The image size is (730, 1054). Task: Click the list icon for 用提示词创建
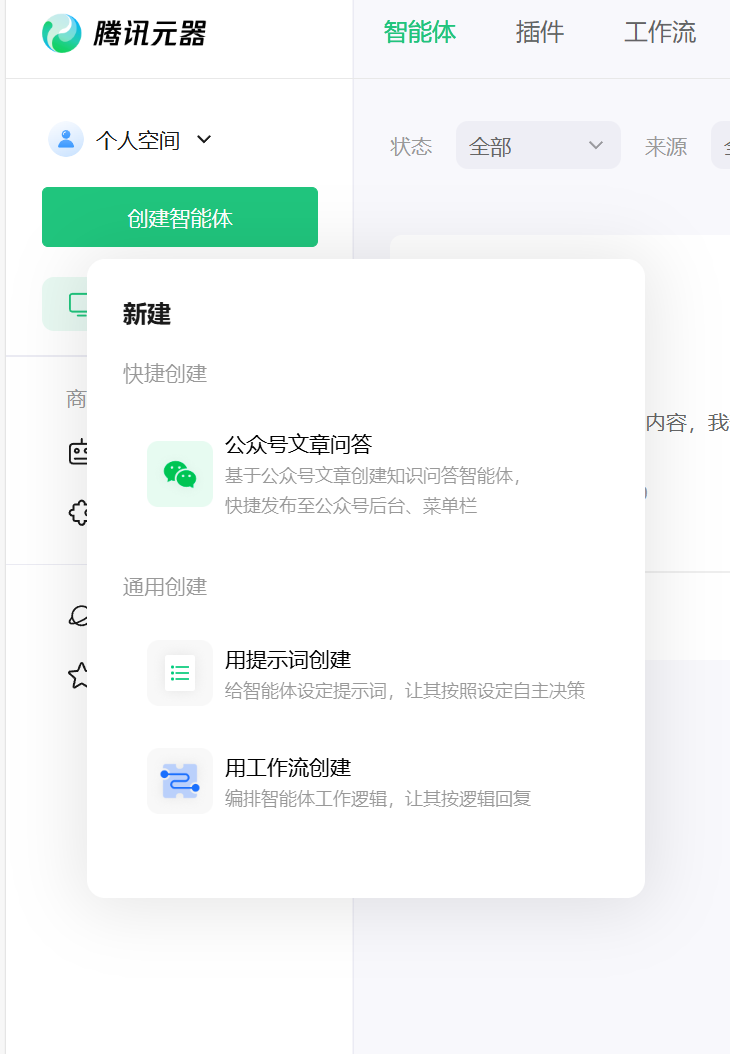tap(180, 673)
